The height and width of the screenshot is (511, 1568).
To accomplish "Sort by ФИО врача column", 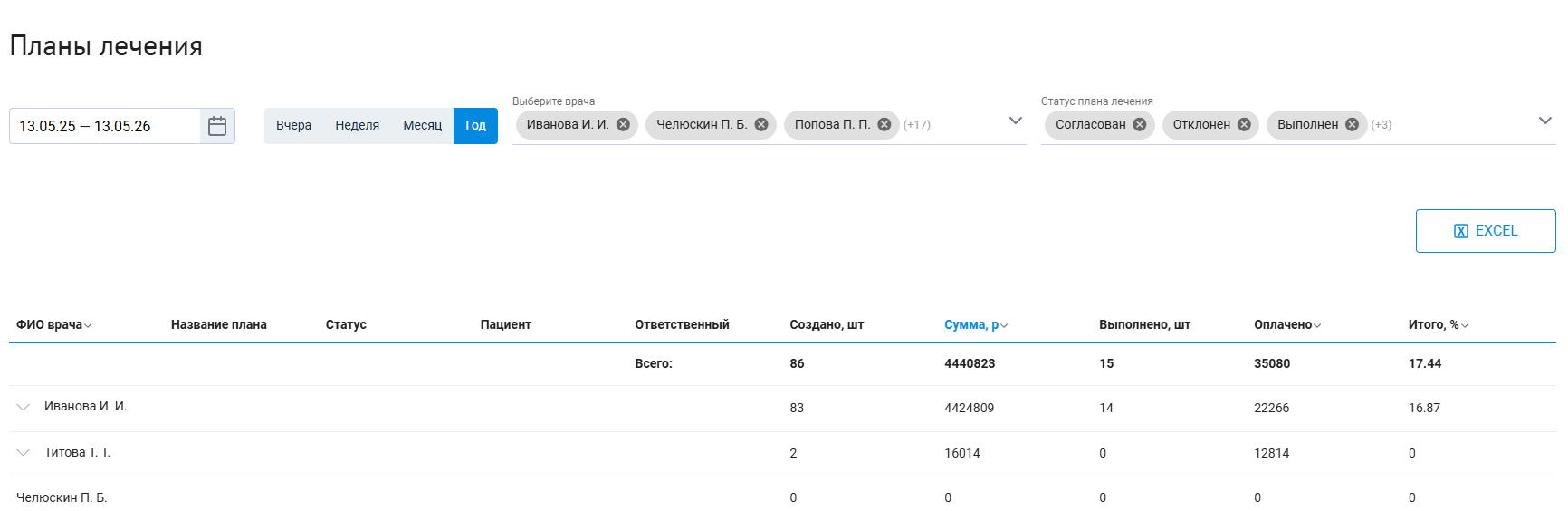I will click(x=53, y=324).
